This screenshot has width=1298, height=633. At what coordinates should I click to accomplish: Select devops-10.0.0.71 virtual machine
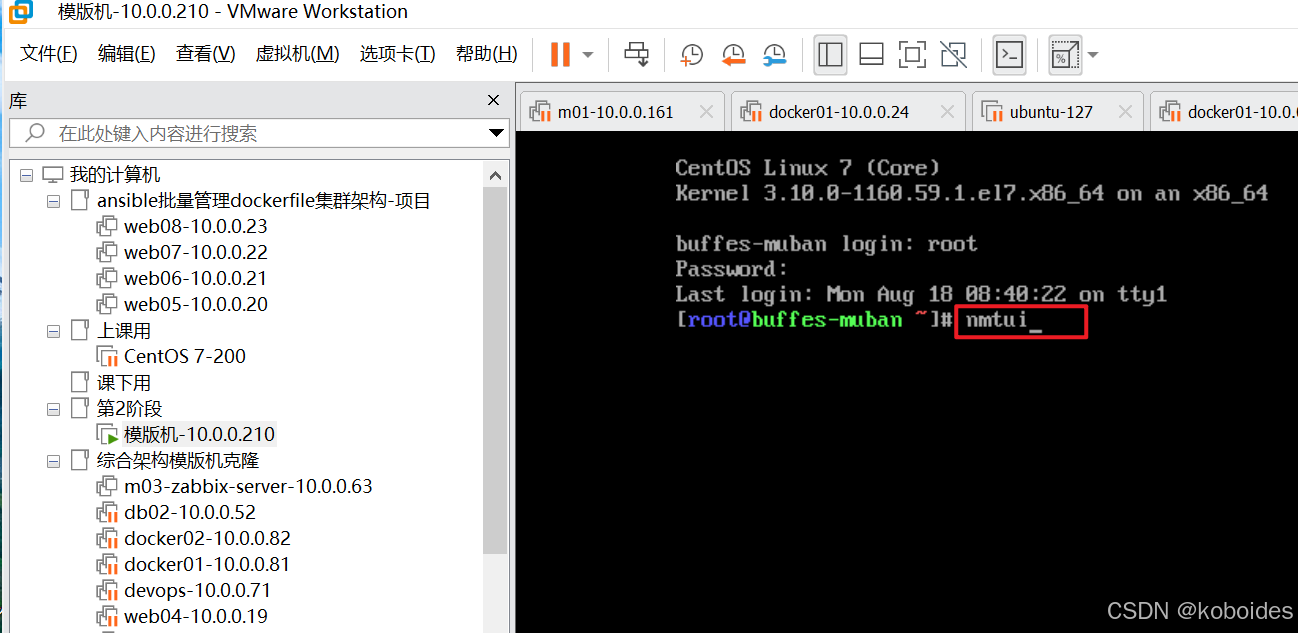pyautogui.click(x=197, y=591)
